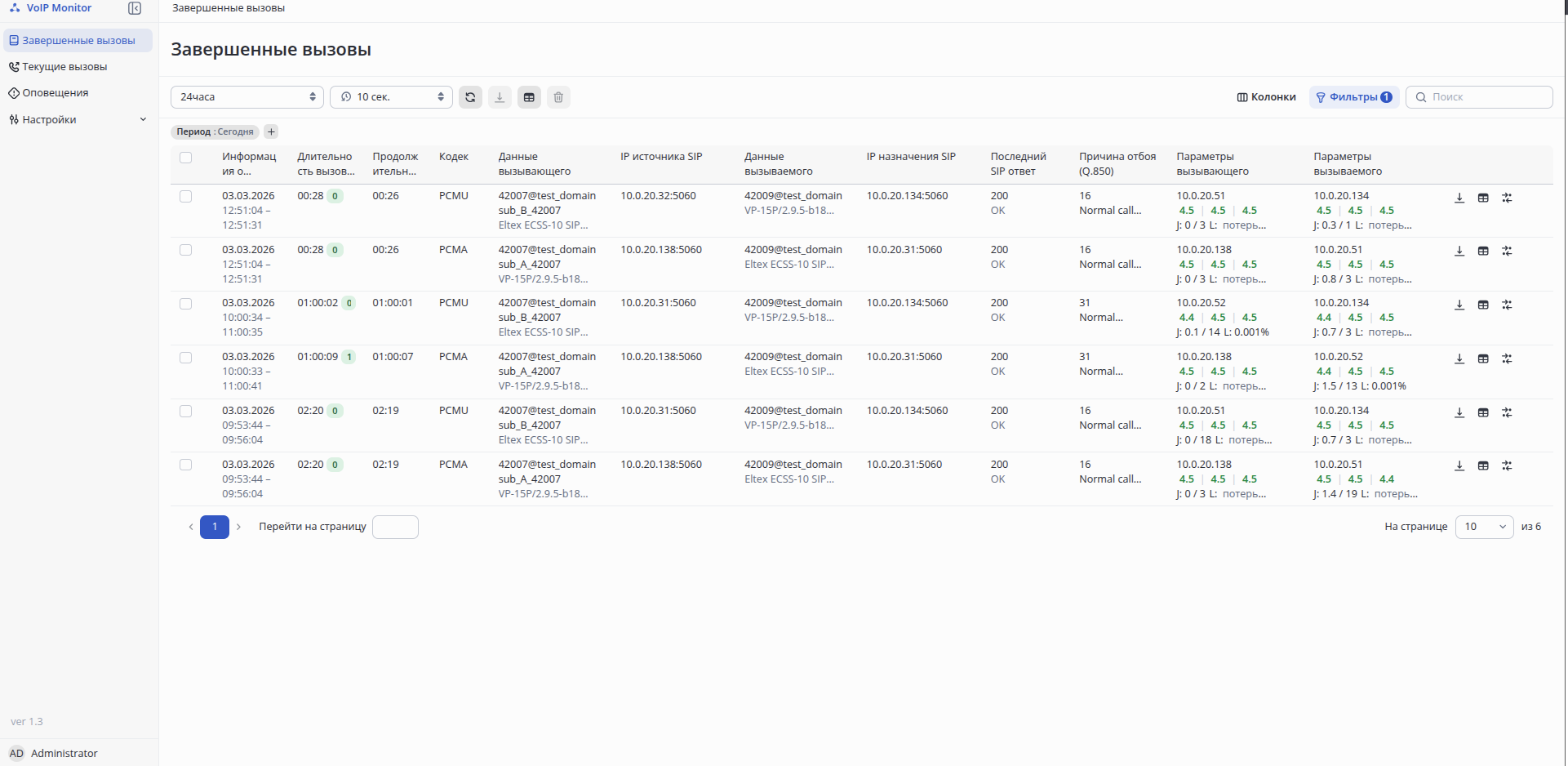The height and width of the screenshot is (766, 1568).
Task: Open the Administrator user menu
Action: [54, 753]
